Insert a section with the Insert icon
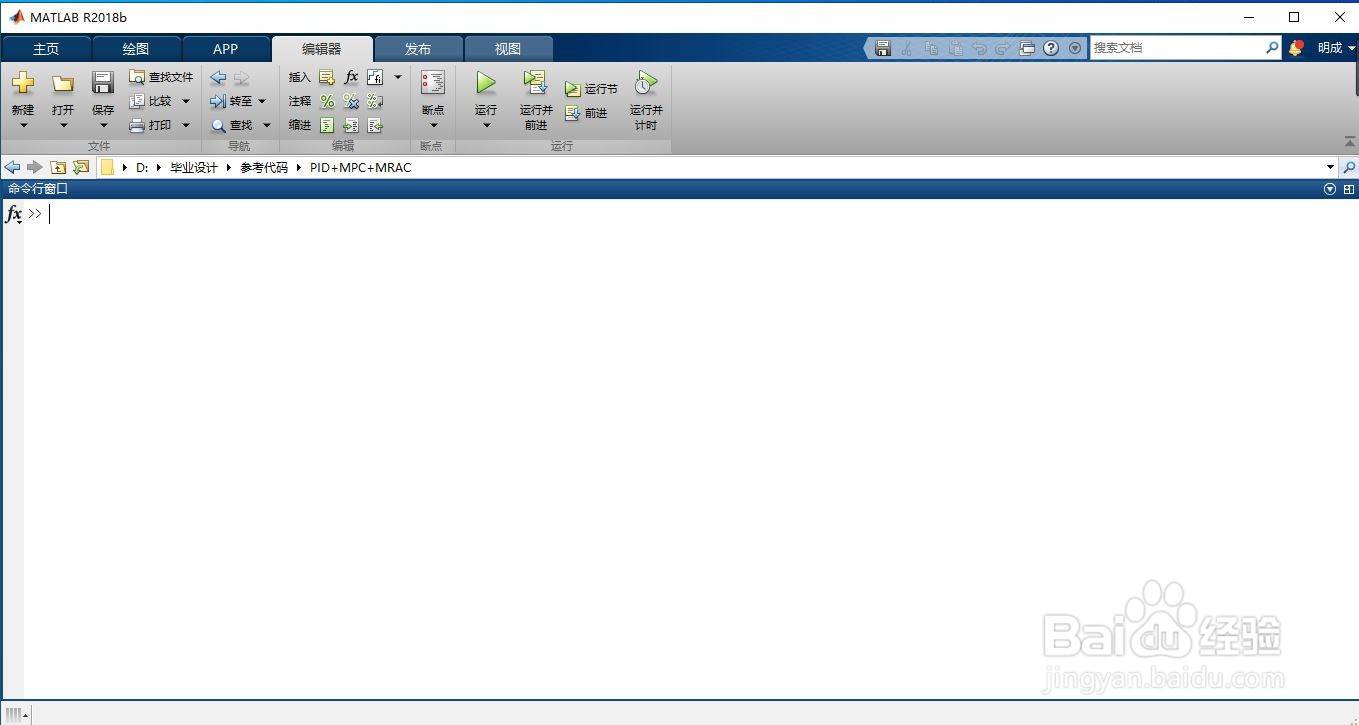The height and width of the screenshot is (725, 1359). (327, 77)
